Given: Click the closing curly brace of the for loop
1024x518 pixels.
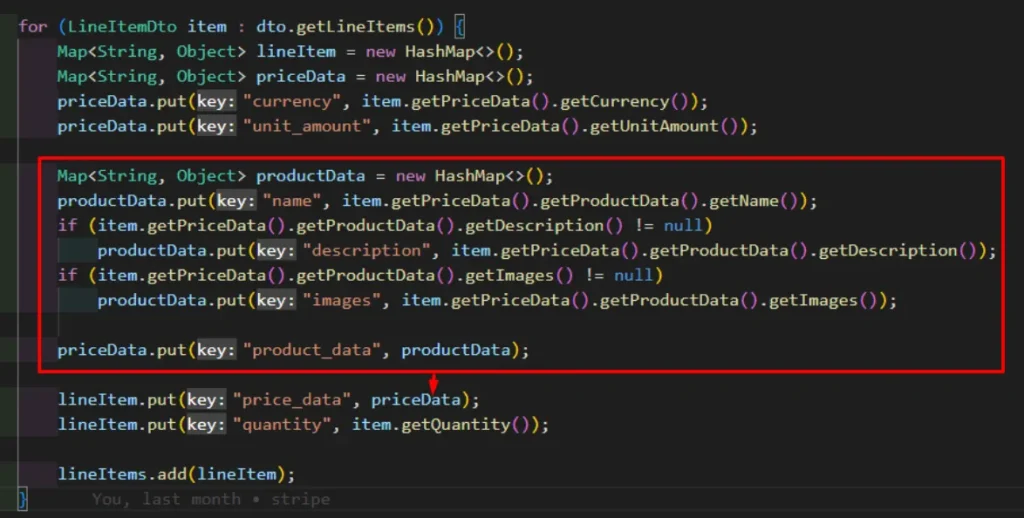Looking at the screenshot, I should tap(22, 498).
